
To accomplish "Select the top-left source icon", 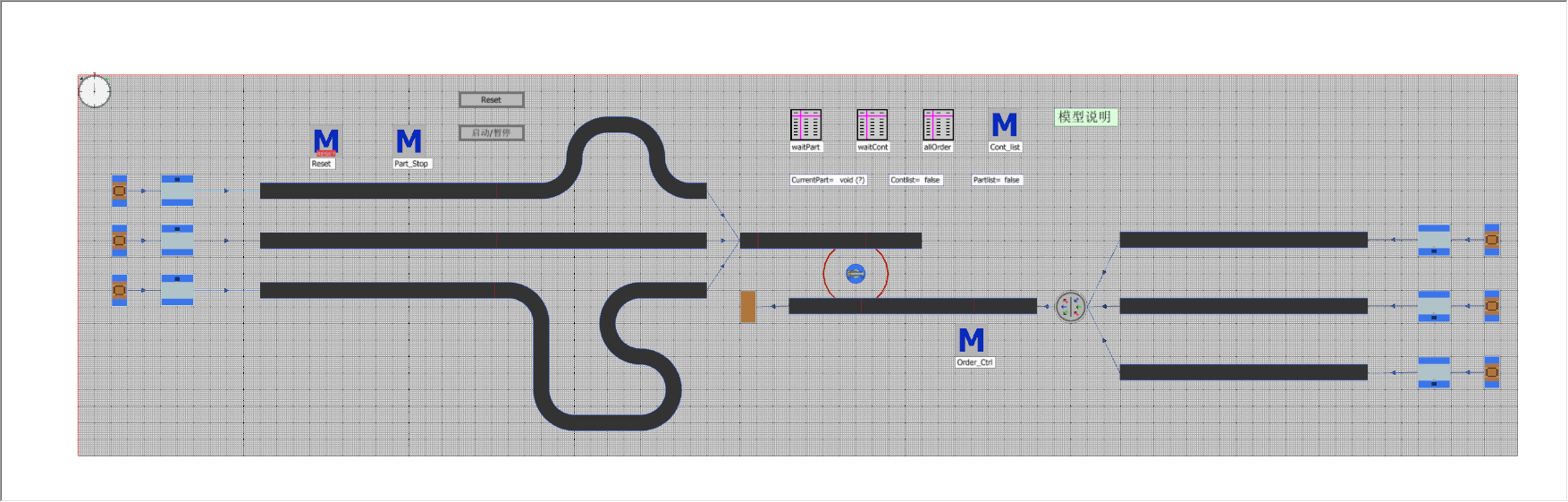I will tap(119, 191).
